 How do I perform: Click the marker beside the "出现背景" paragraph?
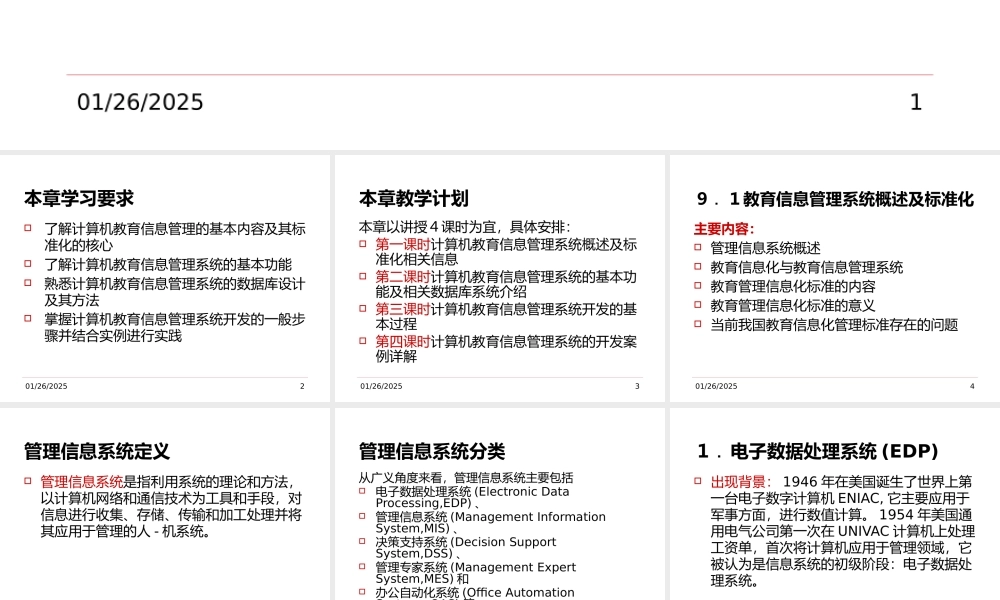pyautogui.click(x=698, y=481)
